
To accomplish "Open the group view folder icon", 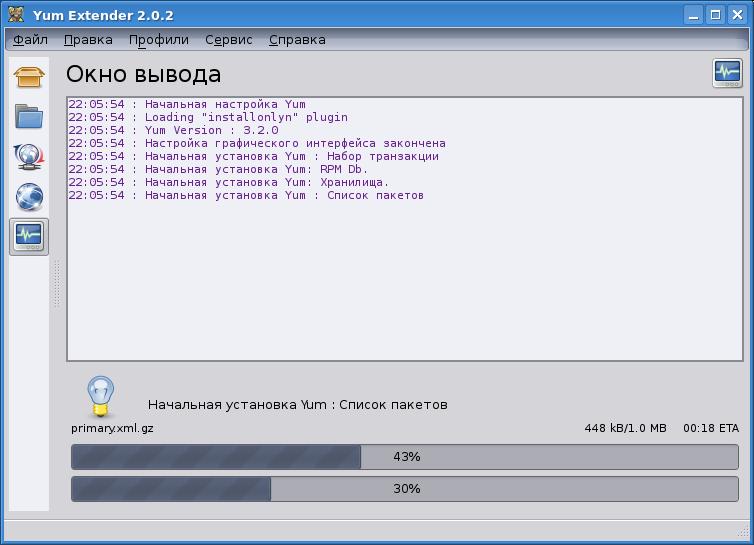I will tap(29, 116).
